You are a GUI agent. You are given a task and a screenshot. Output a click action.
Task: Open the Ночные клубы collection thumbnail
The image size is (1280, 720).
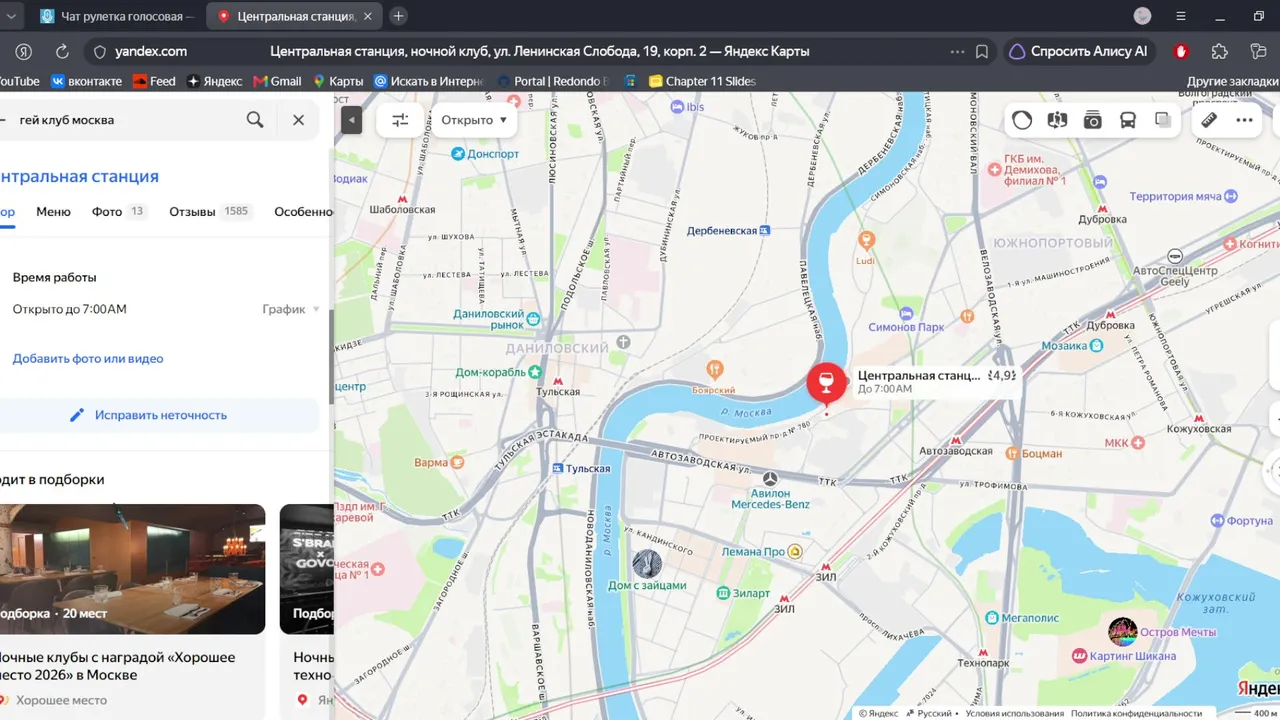click(x=132, y=569)
